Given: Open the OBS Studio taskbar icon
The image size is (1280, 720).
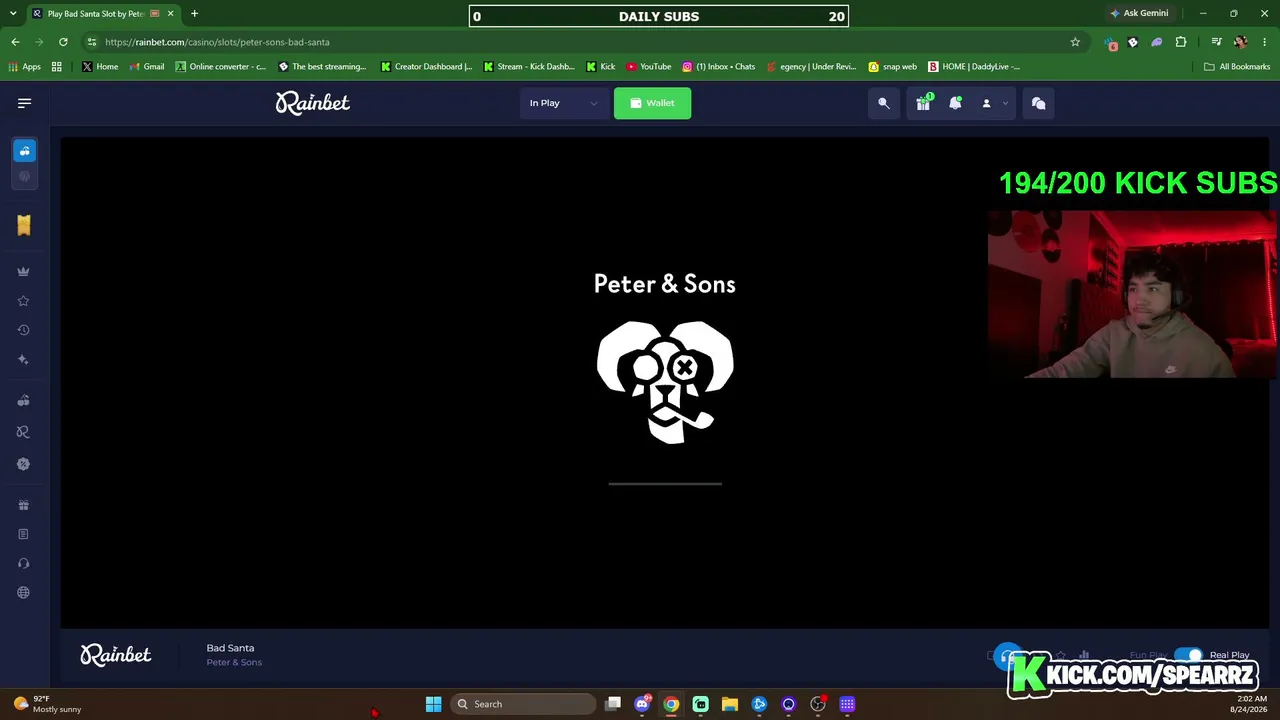Looking at the screenshot, I should (x=818, y=704).
